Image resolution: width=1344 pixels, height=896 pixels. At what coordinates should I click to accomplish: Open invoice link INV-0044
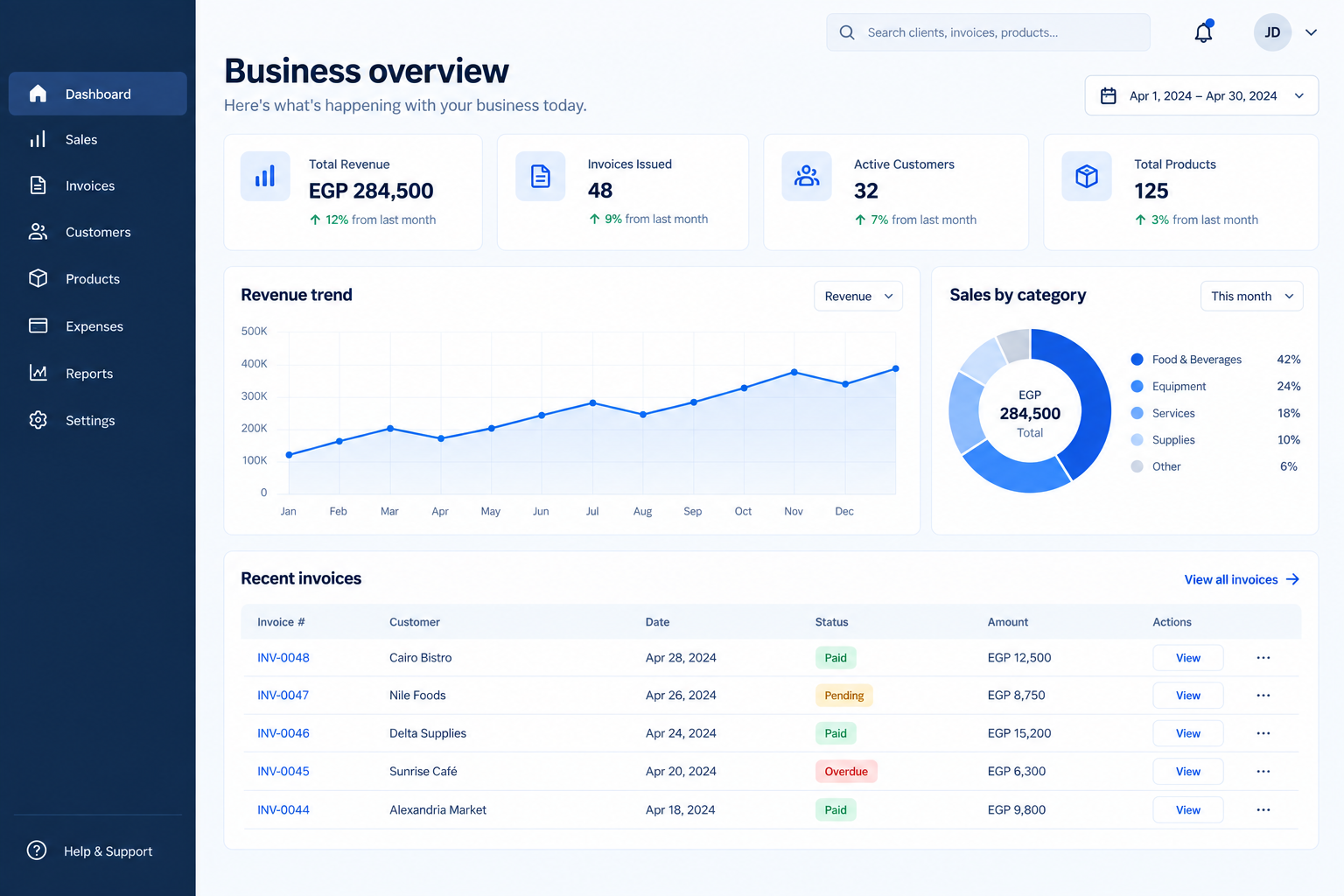coord(283,810)
